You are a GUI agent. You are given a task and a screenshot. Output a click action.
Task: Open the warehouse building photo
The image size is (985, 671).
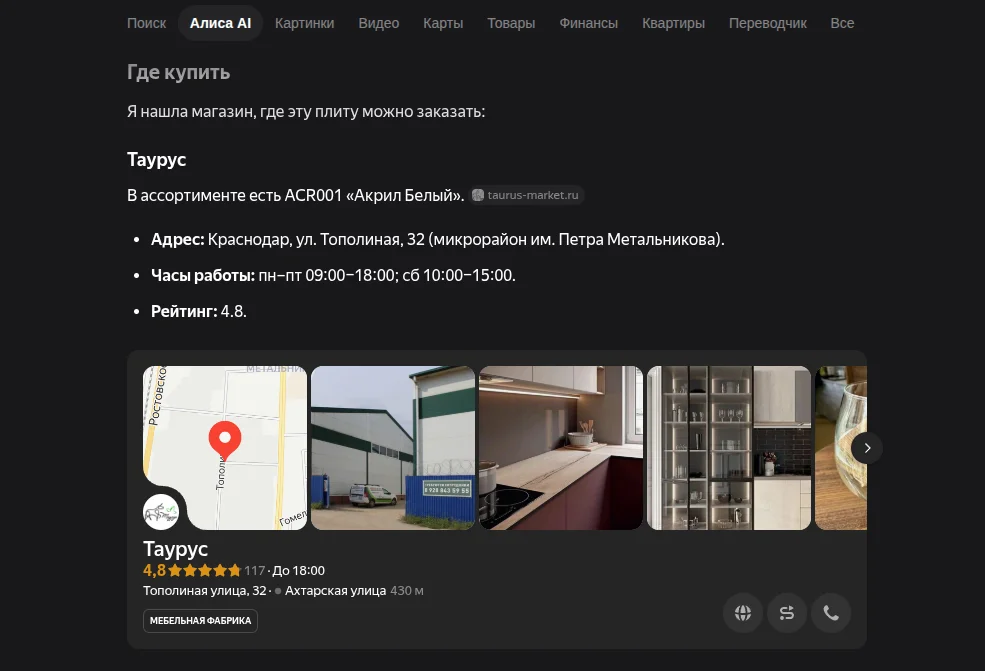coord(393,448)
